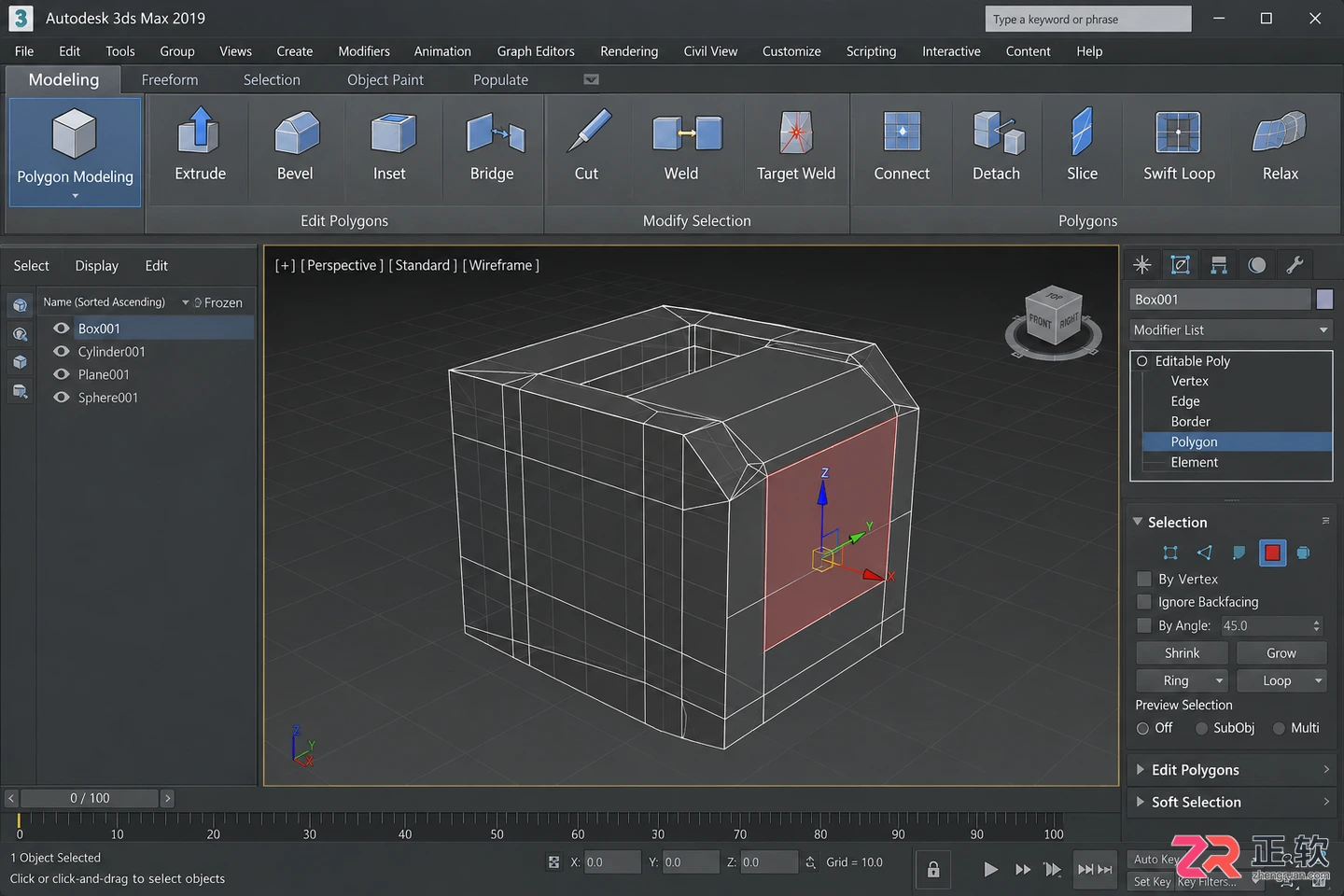Open the viewport Wireframe shading label
Image resolution: width=1344 pixels, height=896 pixels.
click(x=501, y=265)
